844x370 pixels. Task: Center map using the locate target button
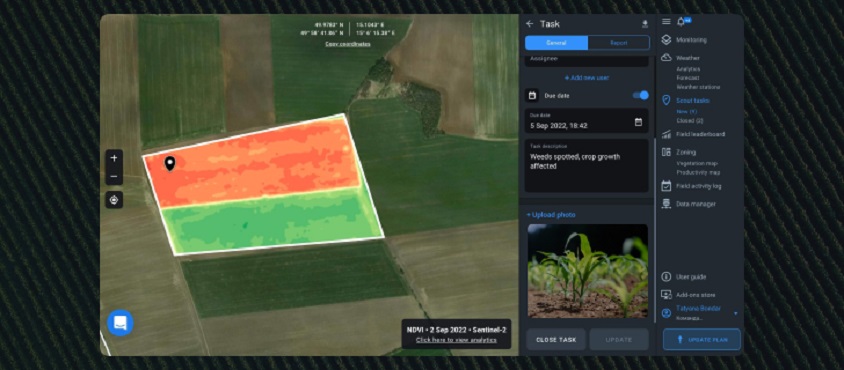point(114,200)
